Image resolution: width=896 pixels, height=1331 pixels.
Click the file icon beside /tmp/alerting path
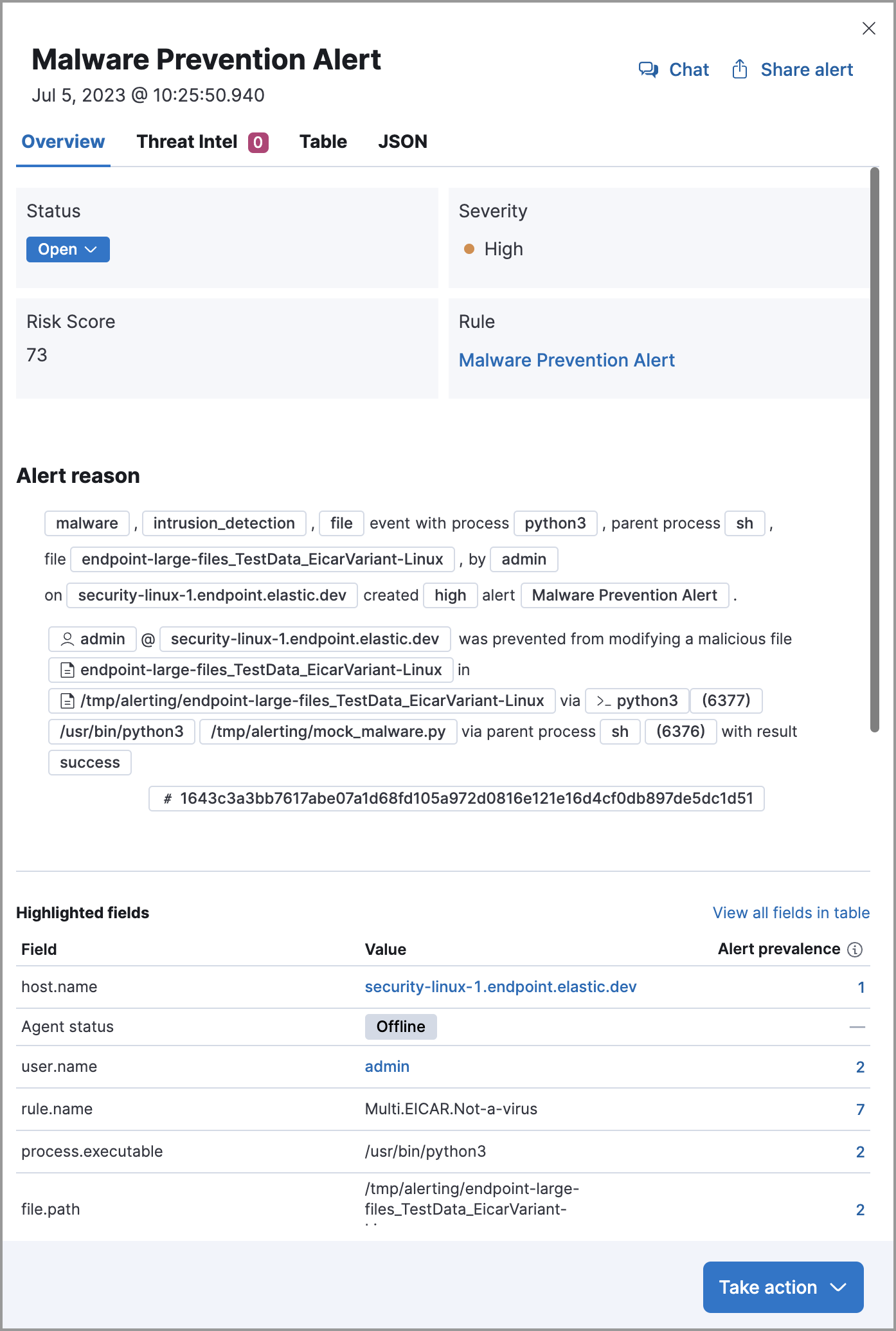coord(67,701)
